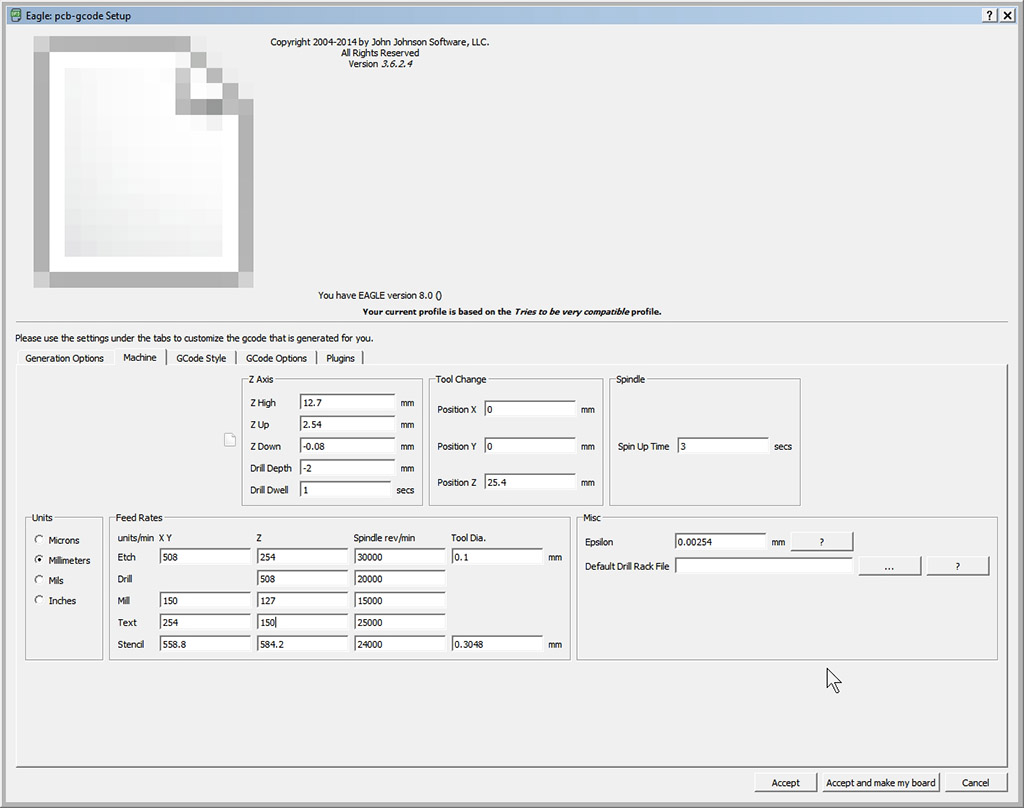This screenshot has height=808, width=1024.
Task: Select the Mils units option
Action: (39, 580)
